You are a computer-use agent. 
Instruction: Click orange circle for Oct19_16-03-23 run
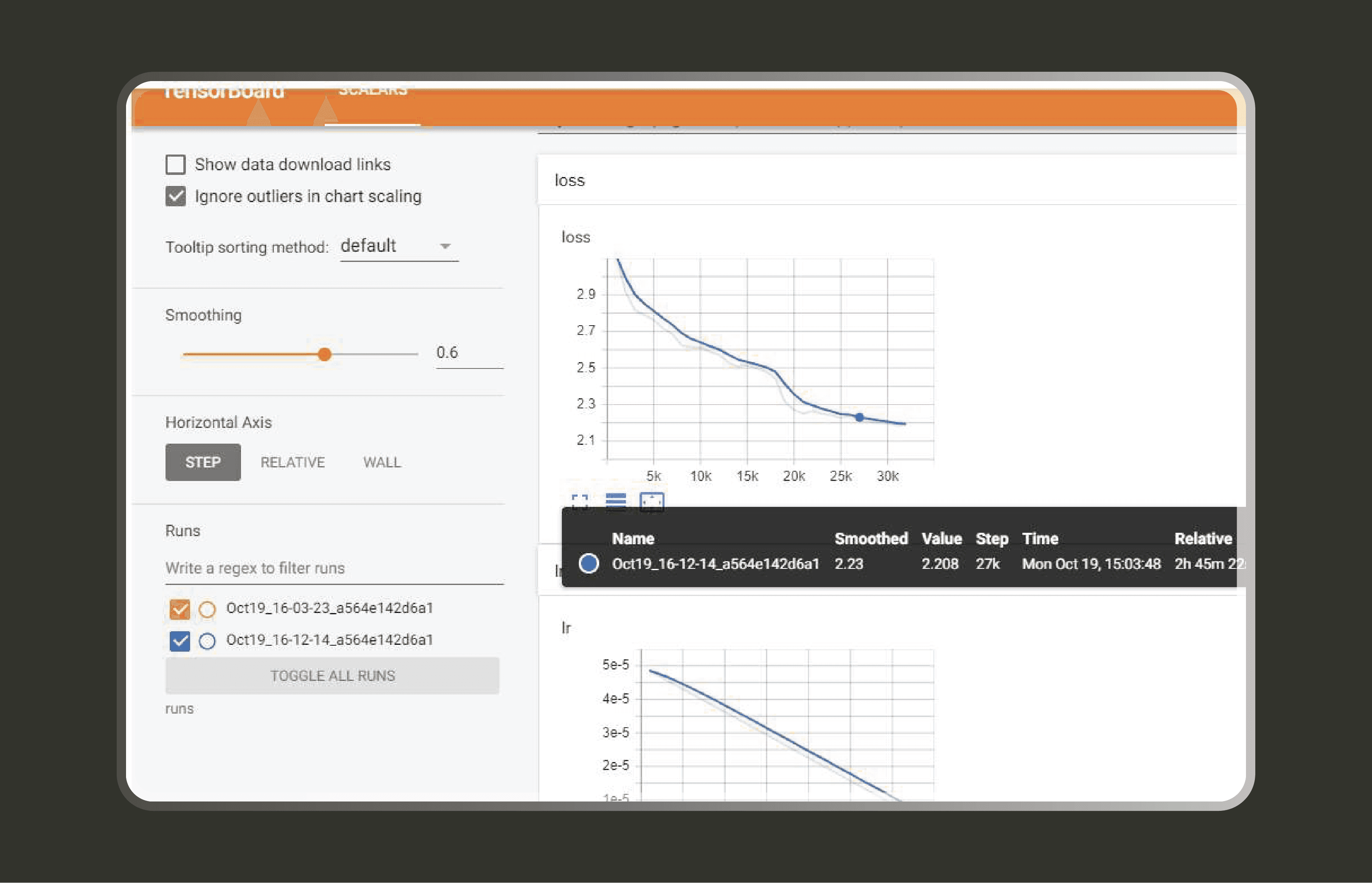tap(207, 609)
